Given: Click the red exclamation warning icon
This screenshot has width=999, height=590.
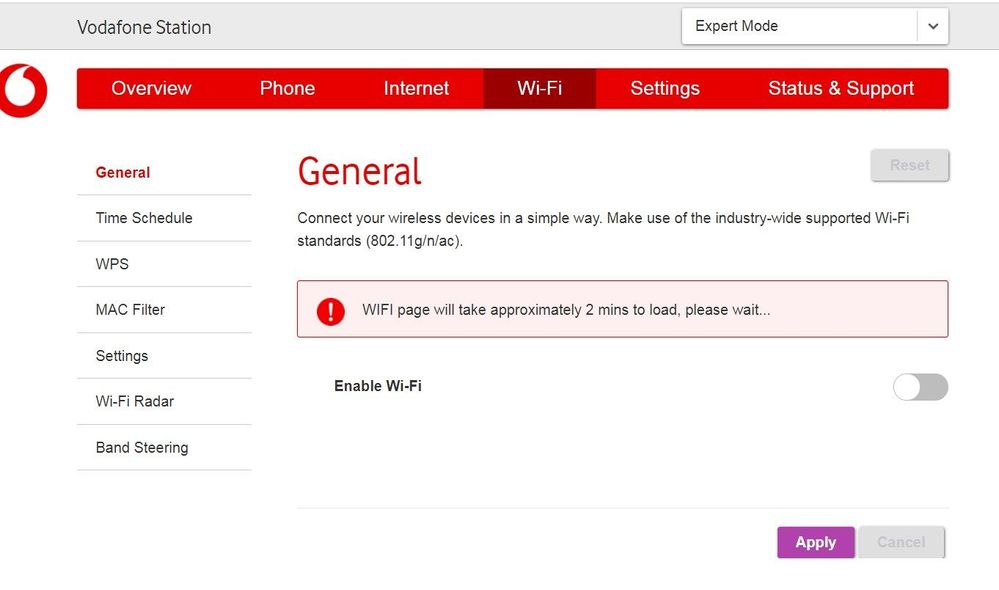Looking at the screenshot, I should (x=331, y=311).
